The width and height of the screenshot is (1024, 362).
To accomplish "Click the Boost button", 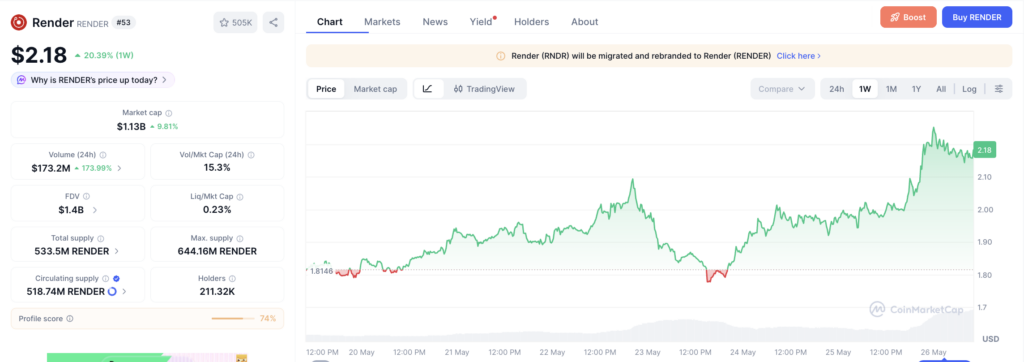I will tap(908, 17).
